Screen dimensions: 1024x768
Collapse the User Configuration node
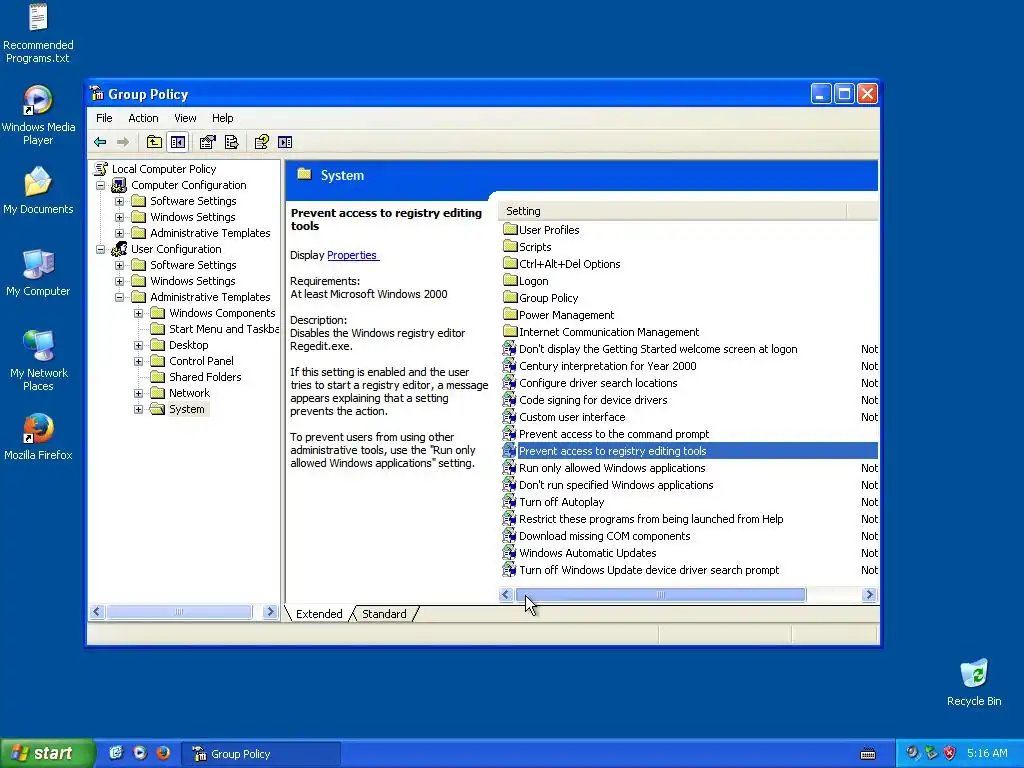point(101,249)
